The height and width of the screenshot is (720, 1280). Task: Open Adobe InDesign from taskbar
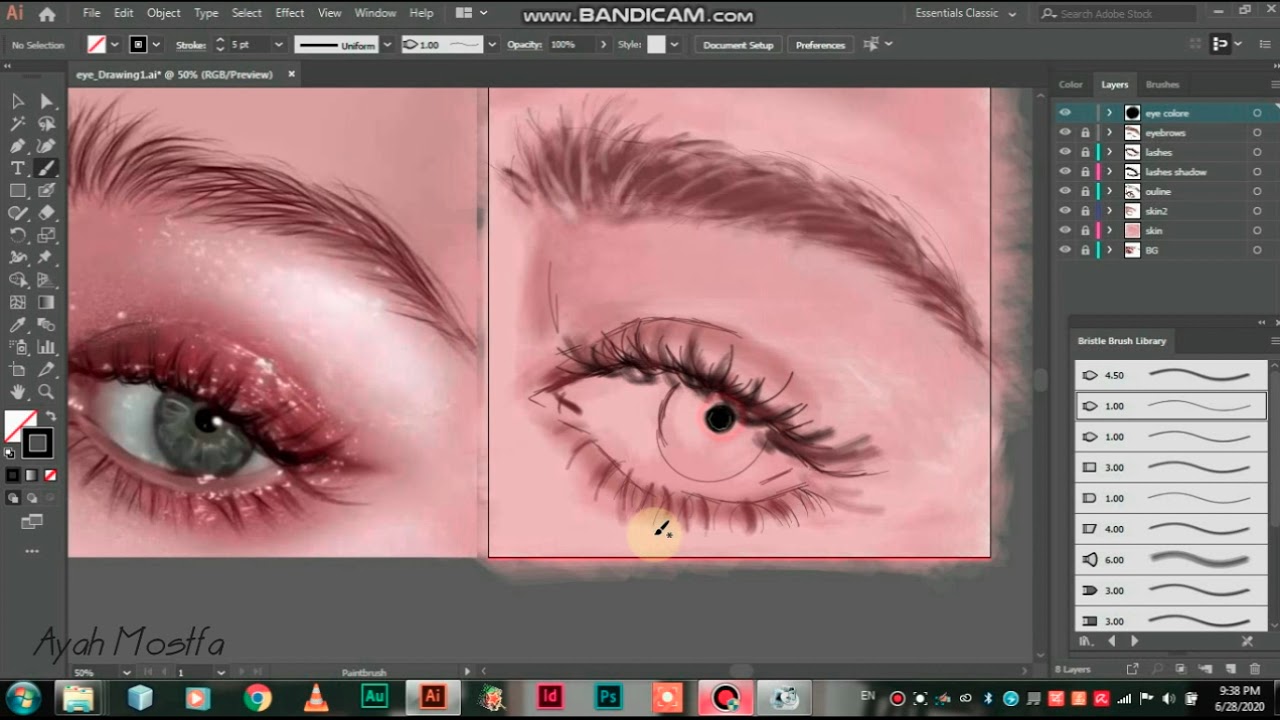coord(550,697)
